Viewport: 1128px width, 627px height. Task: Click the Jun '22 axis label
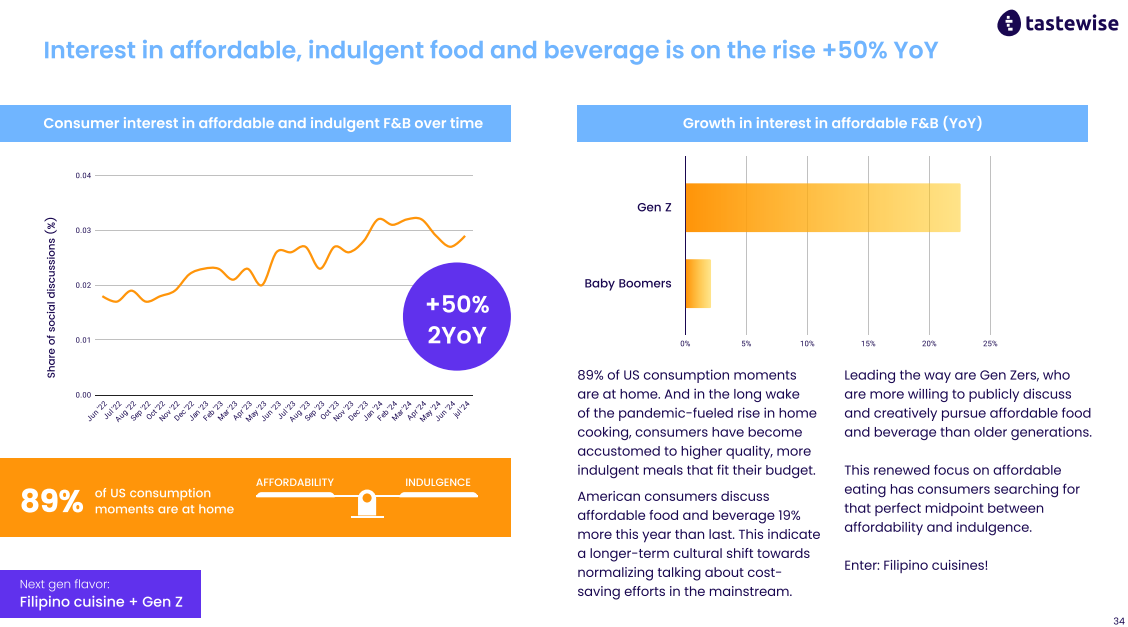[97, 411]
